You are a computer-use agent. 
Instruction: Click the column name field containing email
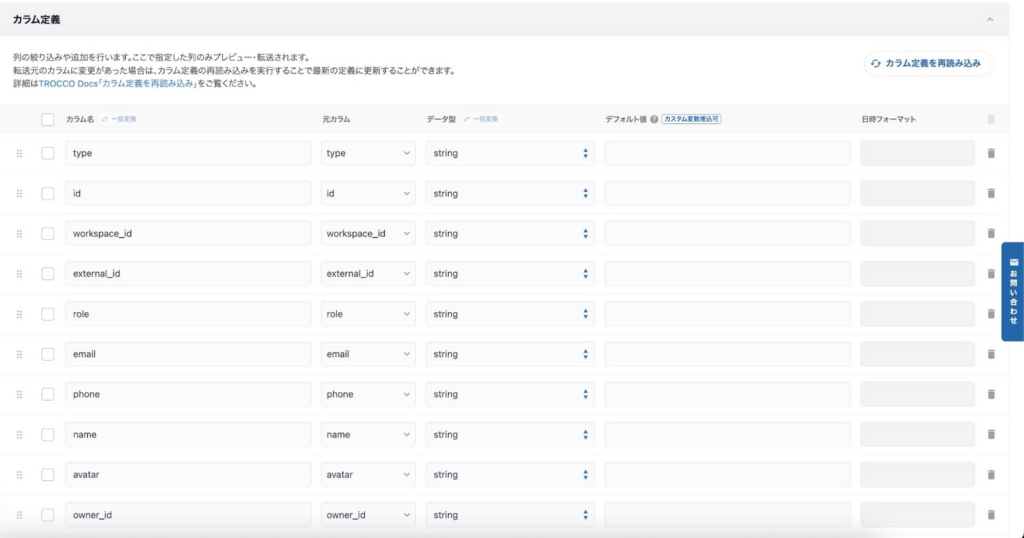pos(188,354)
